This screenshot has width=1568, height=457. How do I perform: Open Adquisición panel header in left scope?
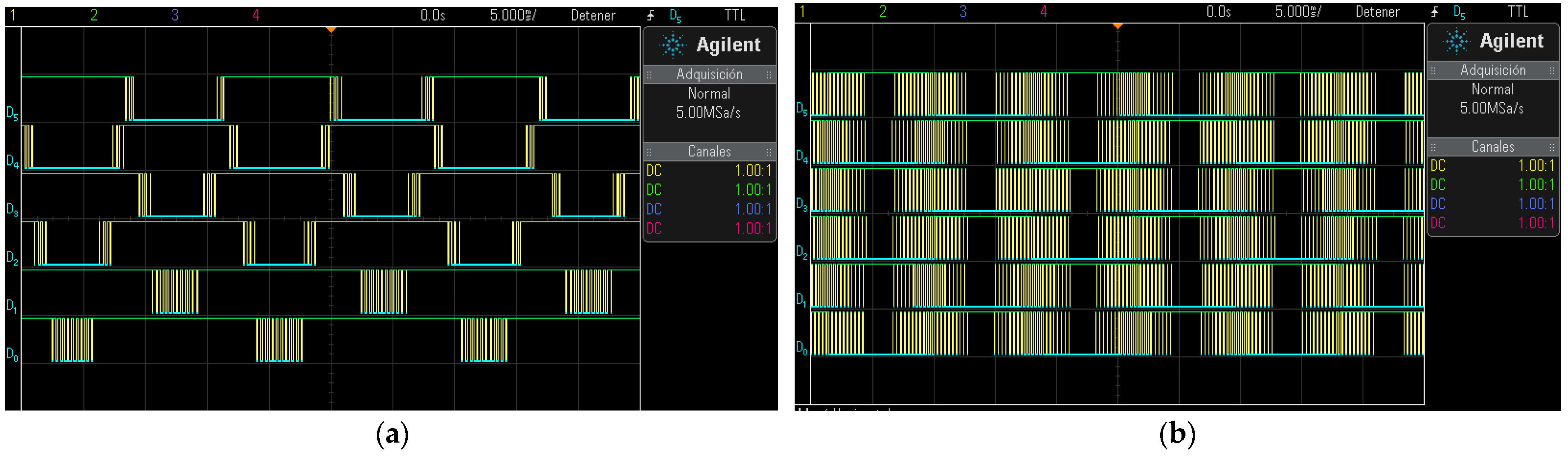point(709,74)
